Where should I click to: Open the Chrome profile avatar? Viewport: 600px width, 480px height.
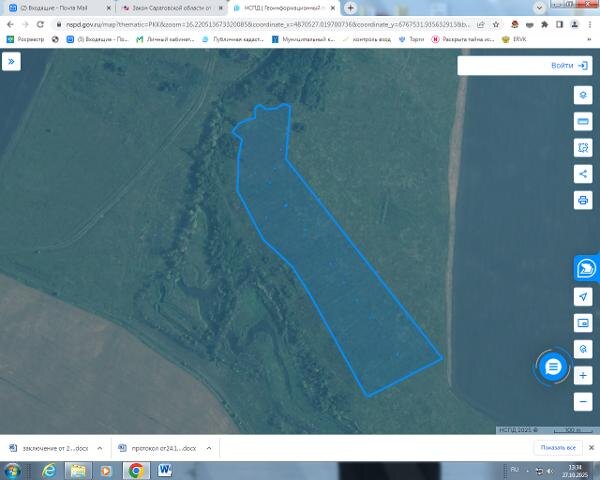[x=574, y=24]
